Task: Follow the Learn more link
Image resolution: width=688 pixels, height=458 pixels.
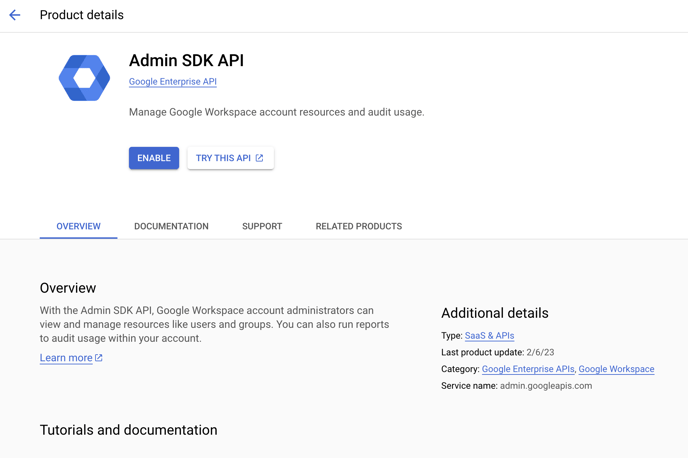Action: pos(66,358)
